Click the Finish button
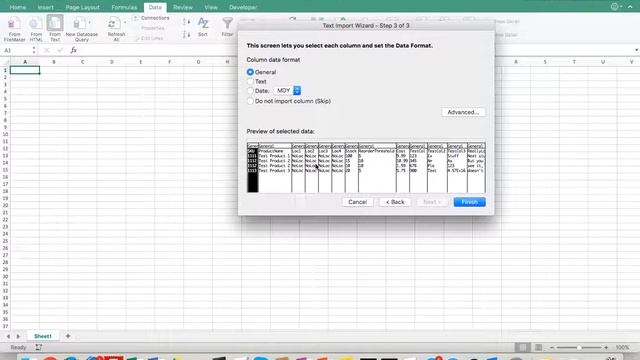640x360 pixels. tap(469, 202)
